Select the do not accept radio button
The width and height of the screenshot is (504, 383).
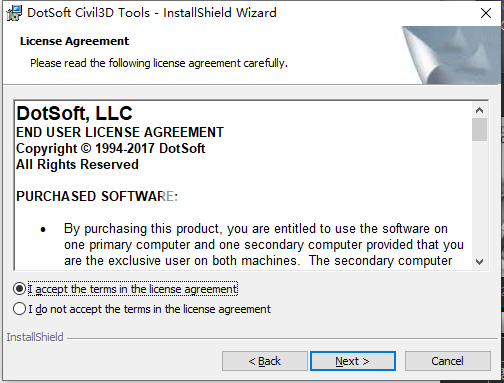point(19,309)
